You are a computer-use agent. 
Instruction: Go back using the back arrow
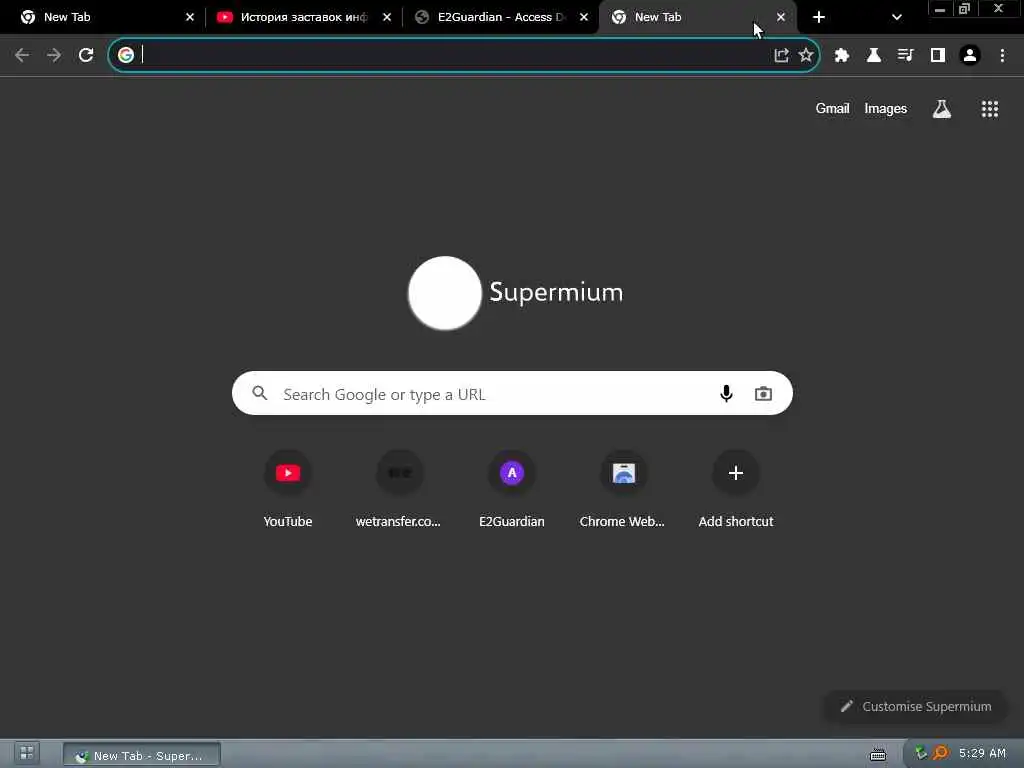tap(22, 56)
